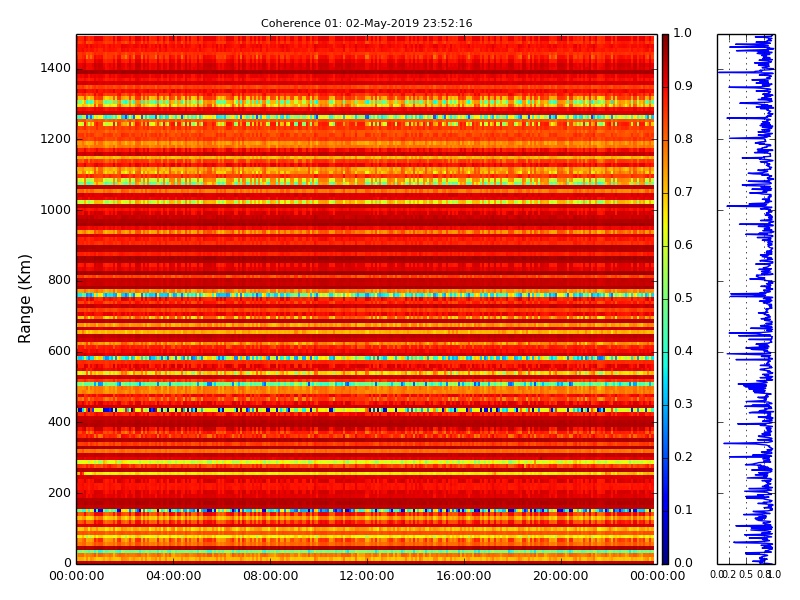Image resolution: width=800 pixels, height=600 pixels.
Task: Click the 1400 range tick label
Action: click(x=56, y=68)
